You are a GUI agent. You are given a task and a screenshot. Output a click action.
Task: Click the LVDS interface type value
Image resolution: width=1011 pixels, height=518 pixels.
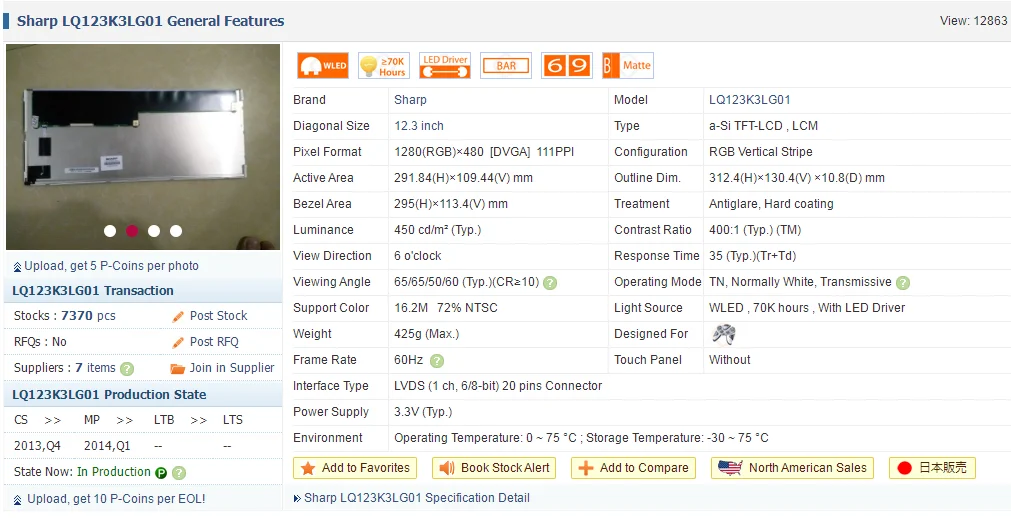point(498,386)
